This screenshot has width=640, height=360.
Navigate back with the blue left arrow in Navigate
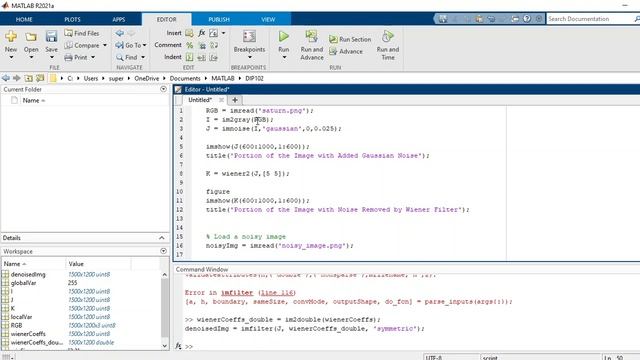[x=120, y=33]
